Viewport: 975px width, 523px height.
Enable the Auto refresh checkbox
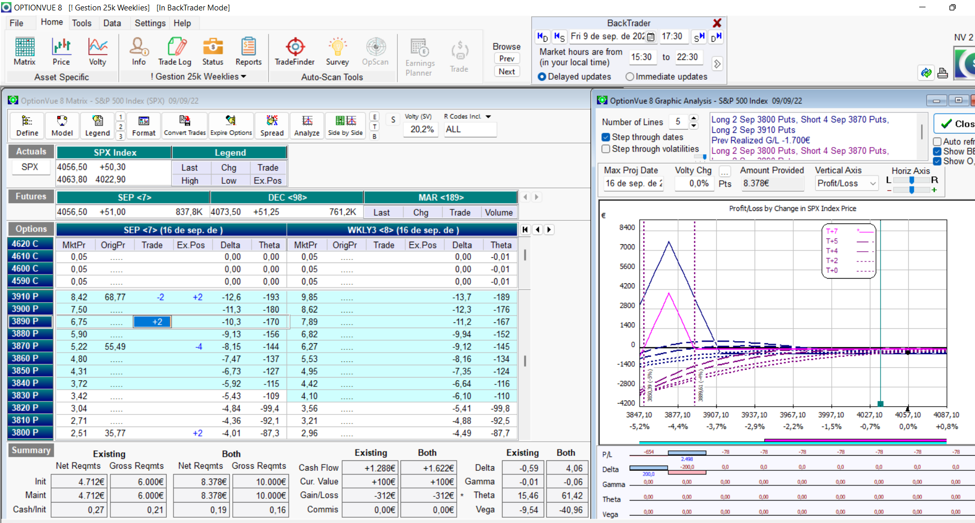(x=937, y=142)
